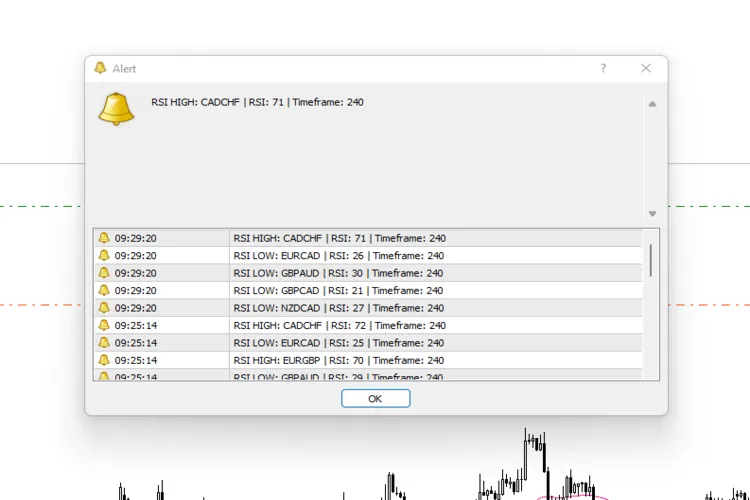Click the small bell icon in Alert title bar

point(100,68)
